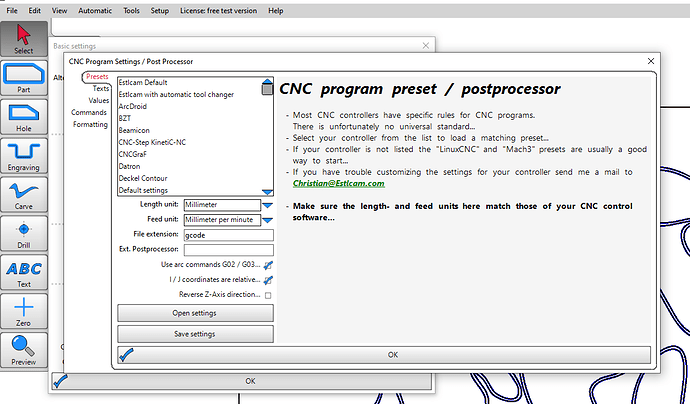Image resolution: width=690 pixels, height=404 pixels.
Task: Select the Zero point tool
Action: pyautogui.click(x=24, y=310)
